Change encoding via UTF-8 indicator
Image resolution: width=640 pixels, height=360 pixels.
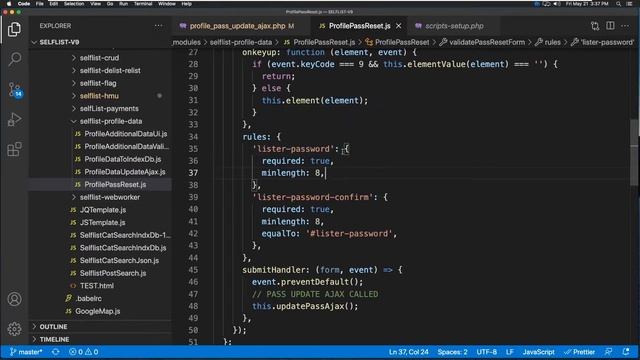pos(487,352)
